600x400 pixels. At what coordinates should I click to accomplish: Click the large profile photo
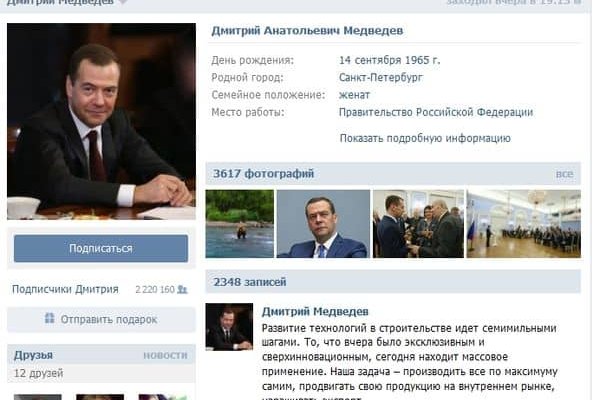[x=101, y=121]
